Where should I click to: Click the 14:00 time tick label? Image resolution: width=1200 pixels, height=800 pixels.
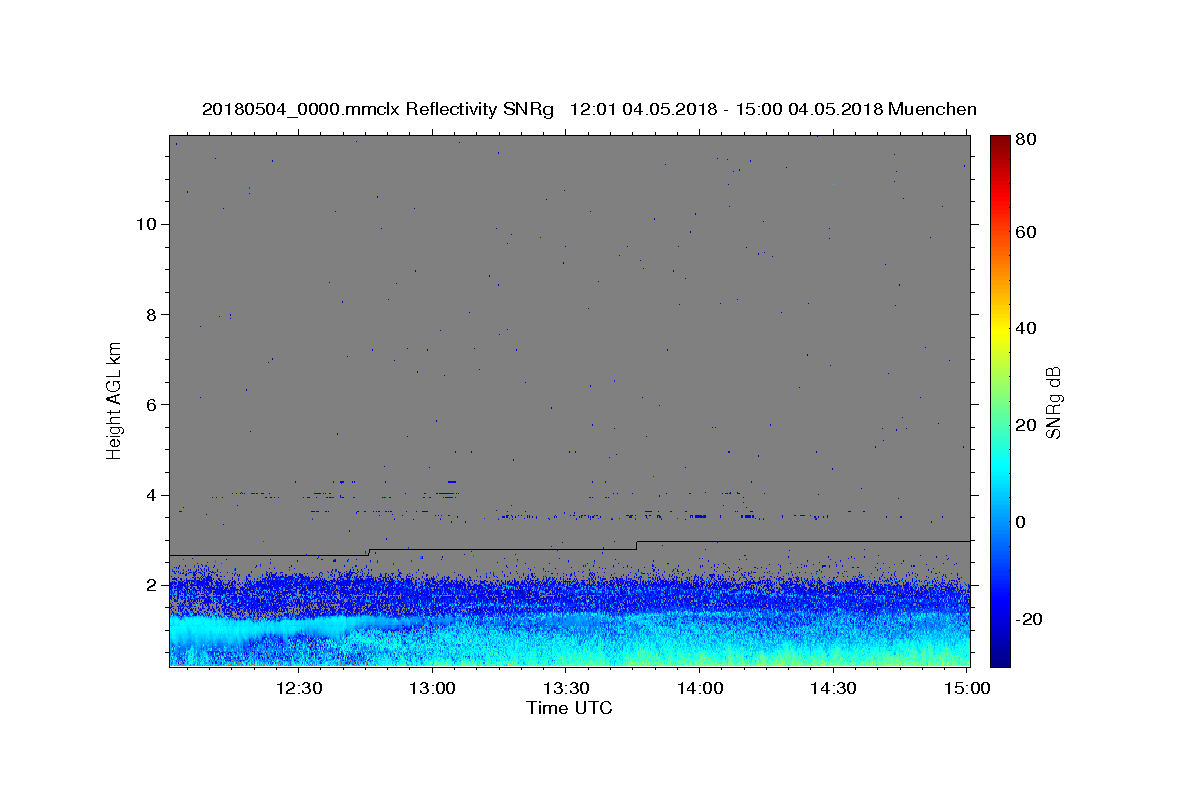click(699, 688)
